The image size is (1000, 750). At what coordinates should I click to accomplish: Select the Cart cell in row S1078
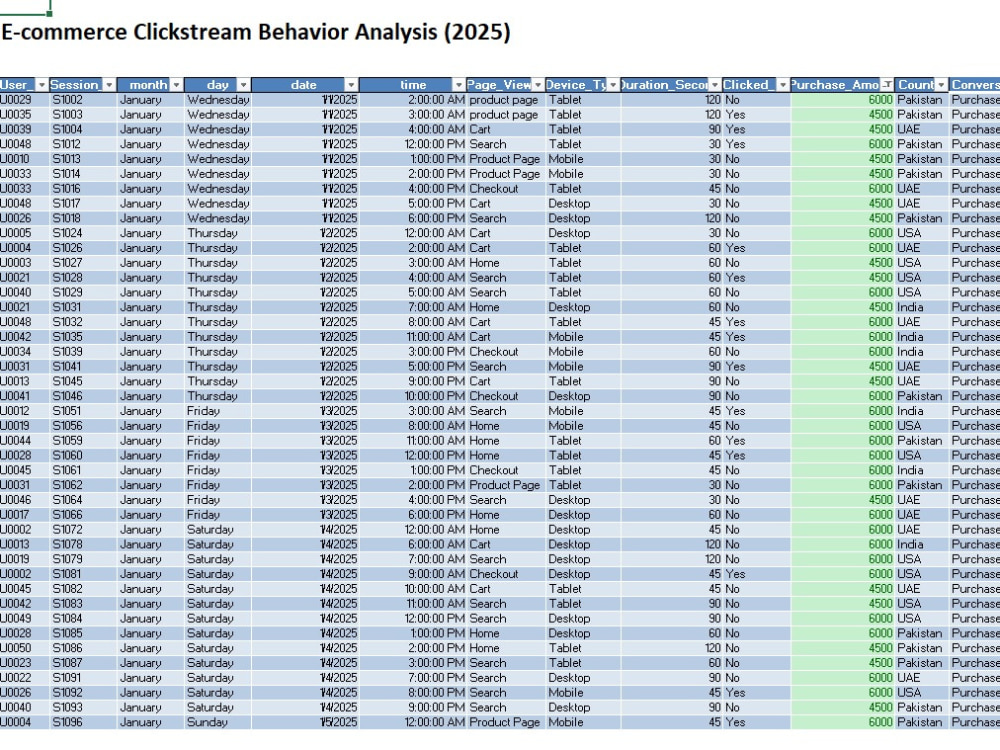pyautogui.click(x=506, y=545)
